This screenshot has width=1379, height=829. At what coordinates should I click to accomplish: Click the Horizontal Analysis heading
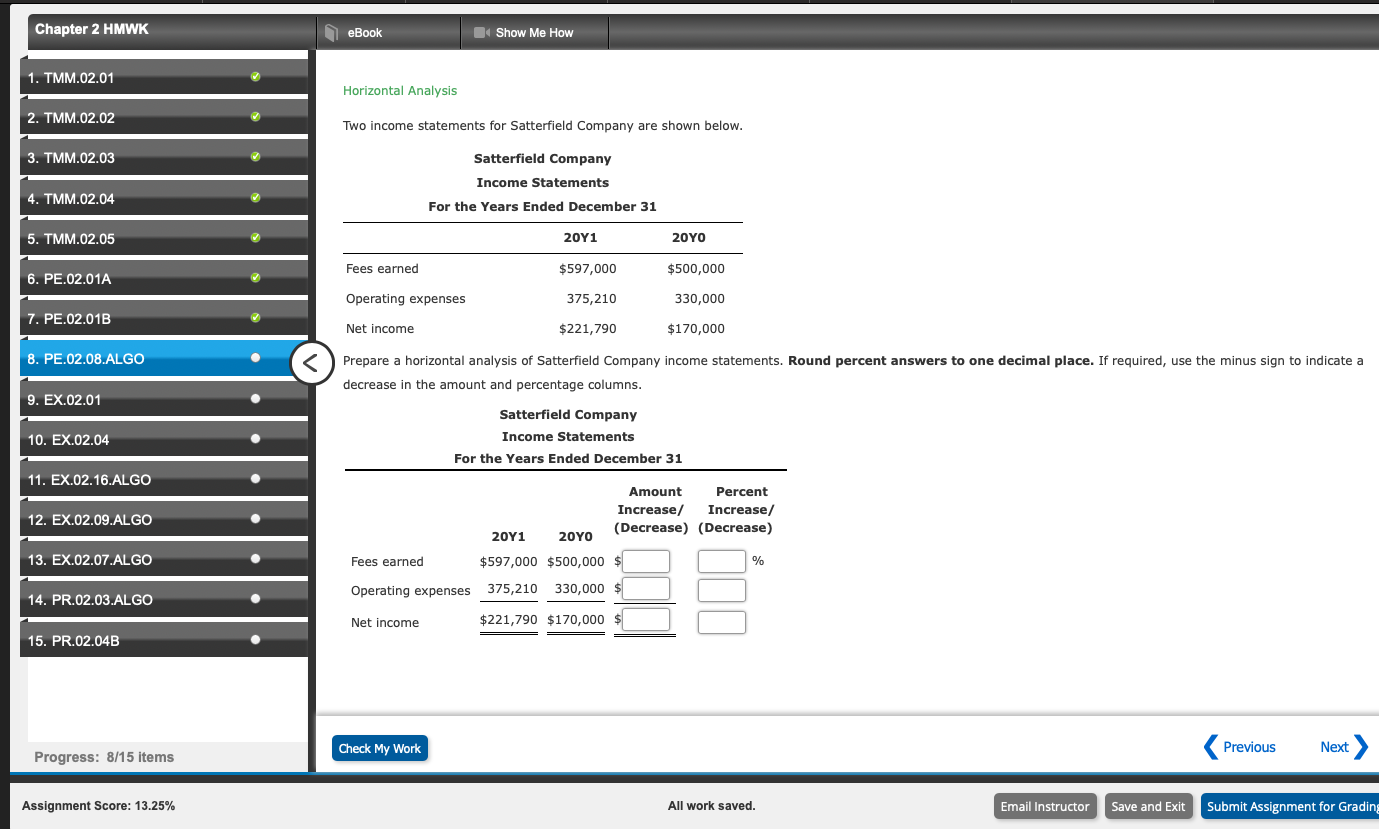coord(400,91)
